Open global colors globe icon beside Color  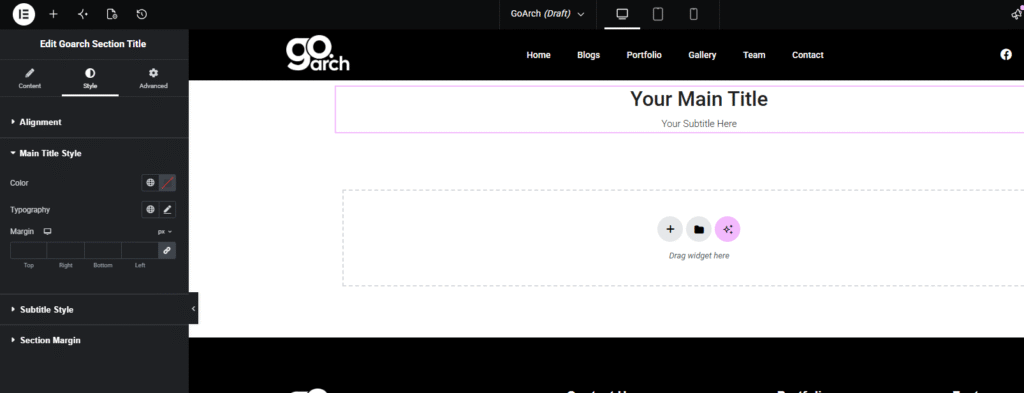pos(150,183)
